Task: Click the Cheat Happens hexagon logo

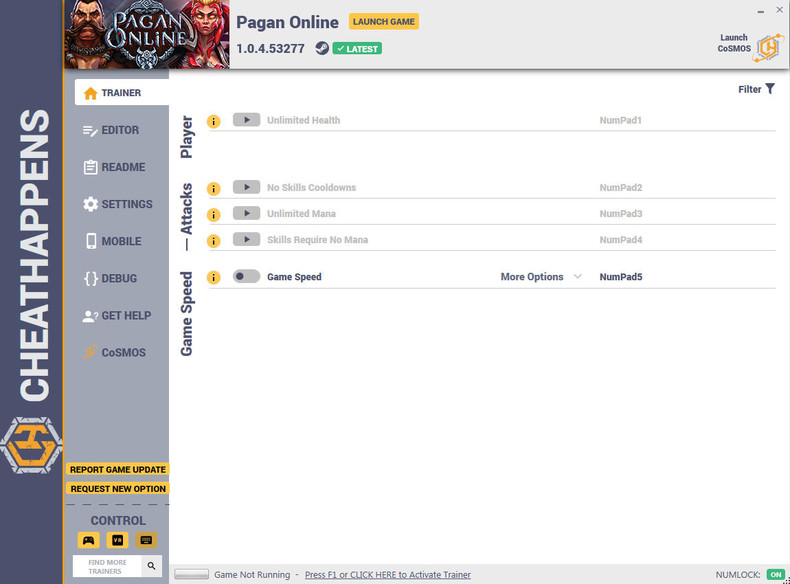Action: (31, 445)
